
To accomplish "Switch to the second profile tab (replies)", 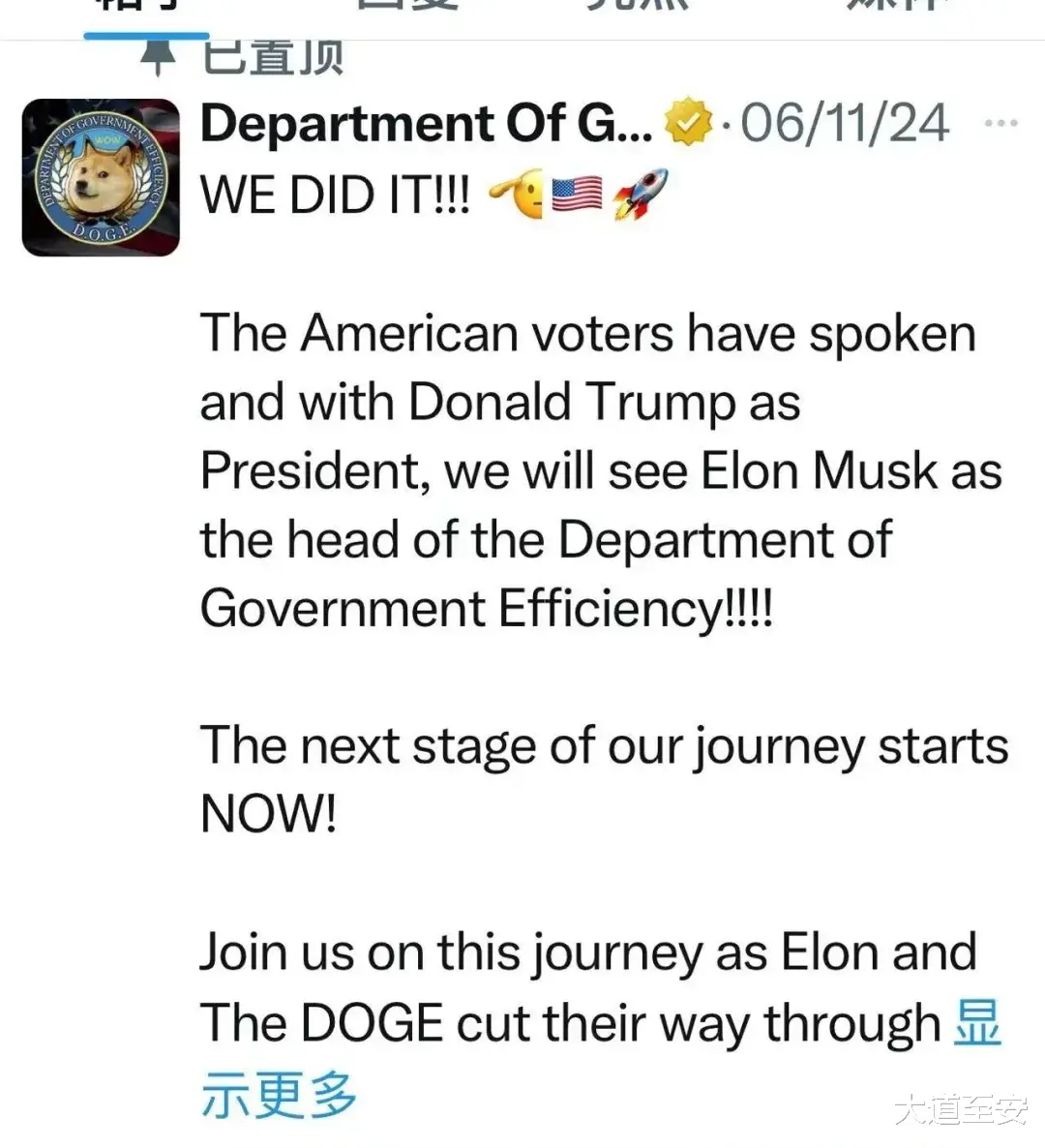I will [407, 8].
